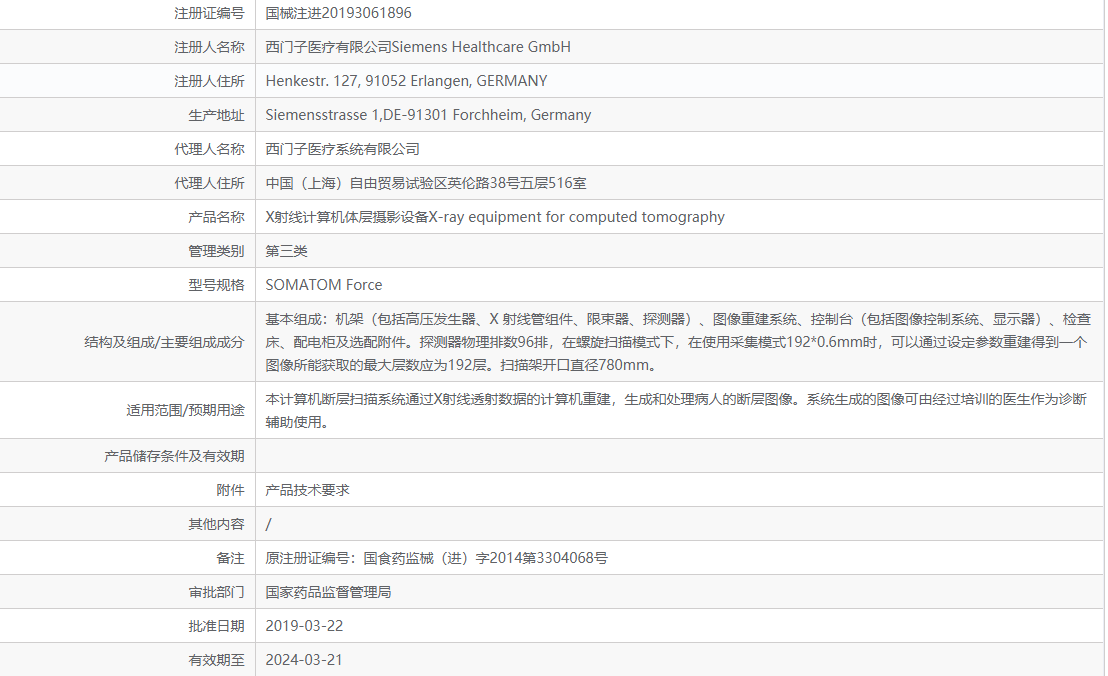Click the 附件 label

[230, 490]
